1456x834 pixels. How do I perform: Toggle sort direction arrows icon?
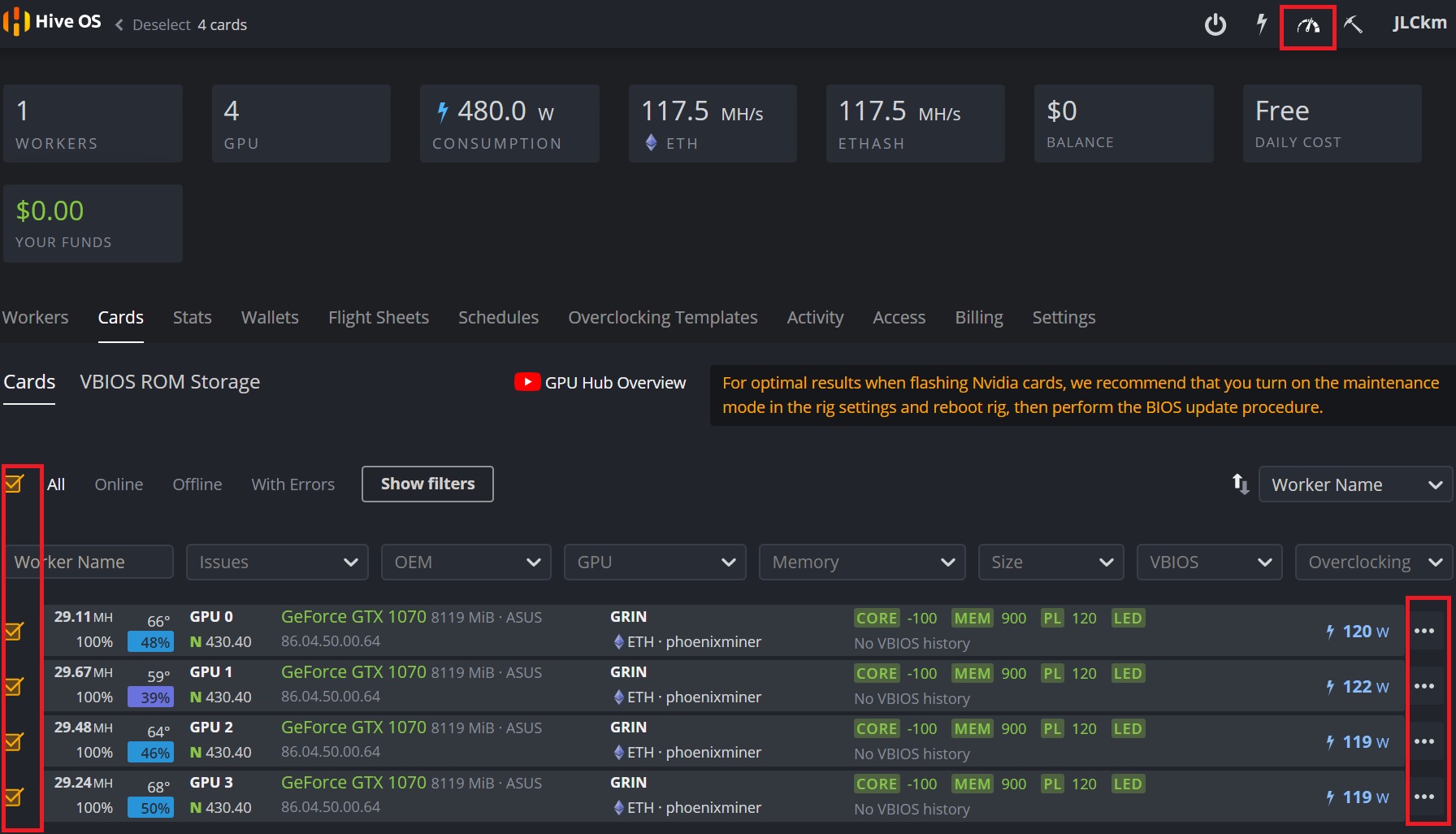click(1241, 484)
